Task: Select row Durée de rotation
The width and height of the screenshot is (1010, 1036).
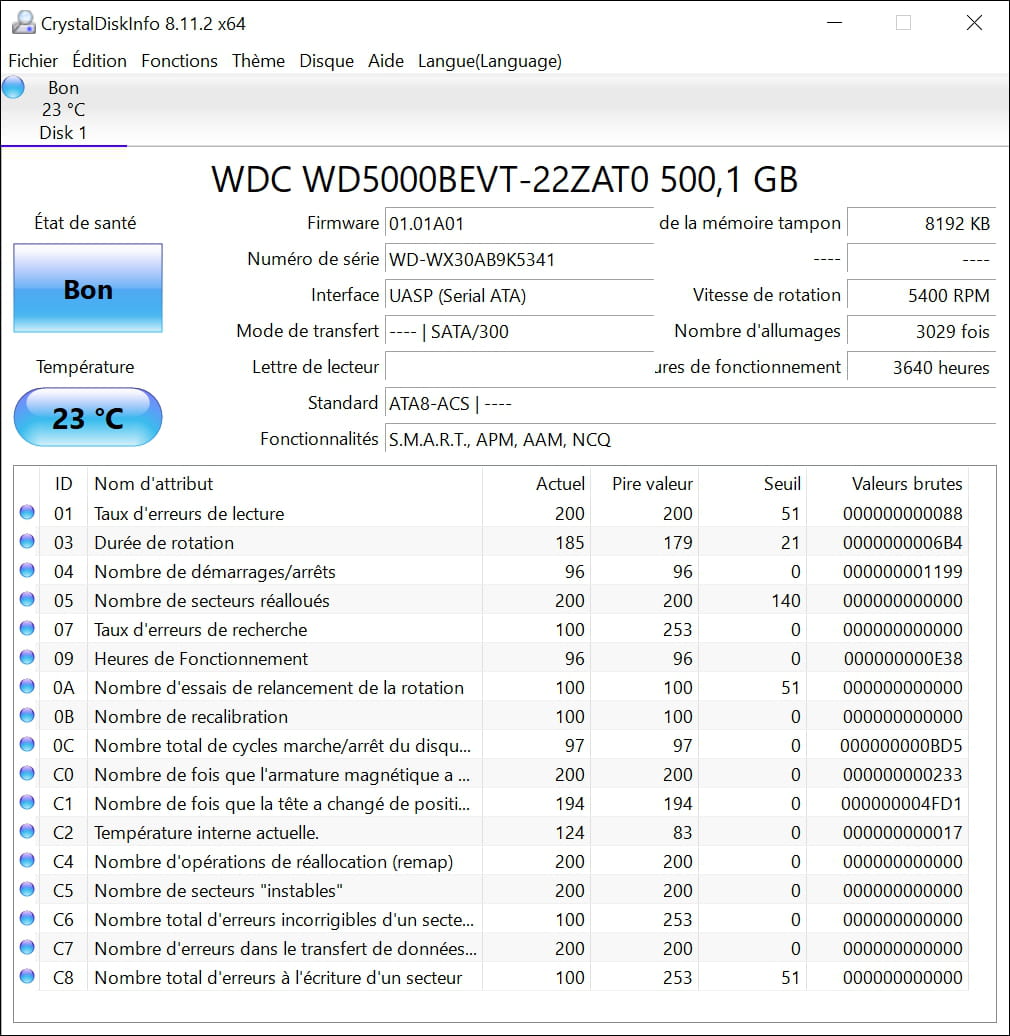Action: [x=491, y=542]
